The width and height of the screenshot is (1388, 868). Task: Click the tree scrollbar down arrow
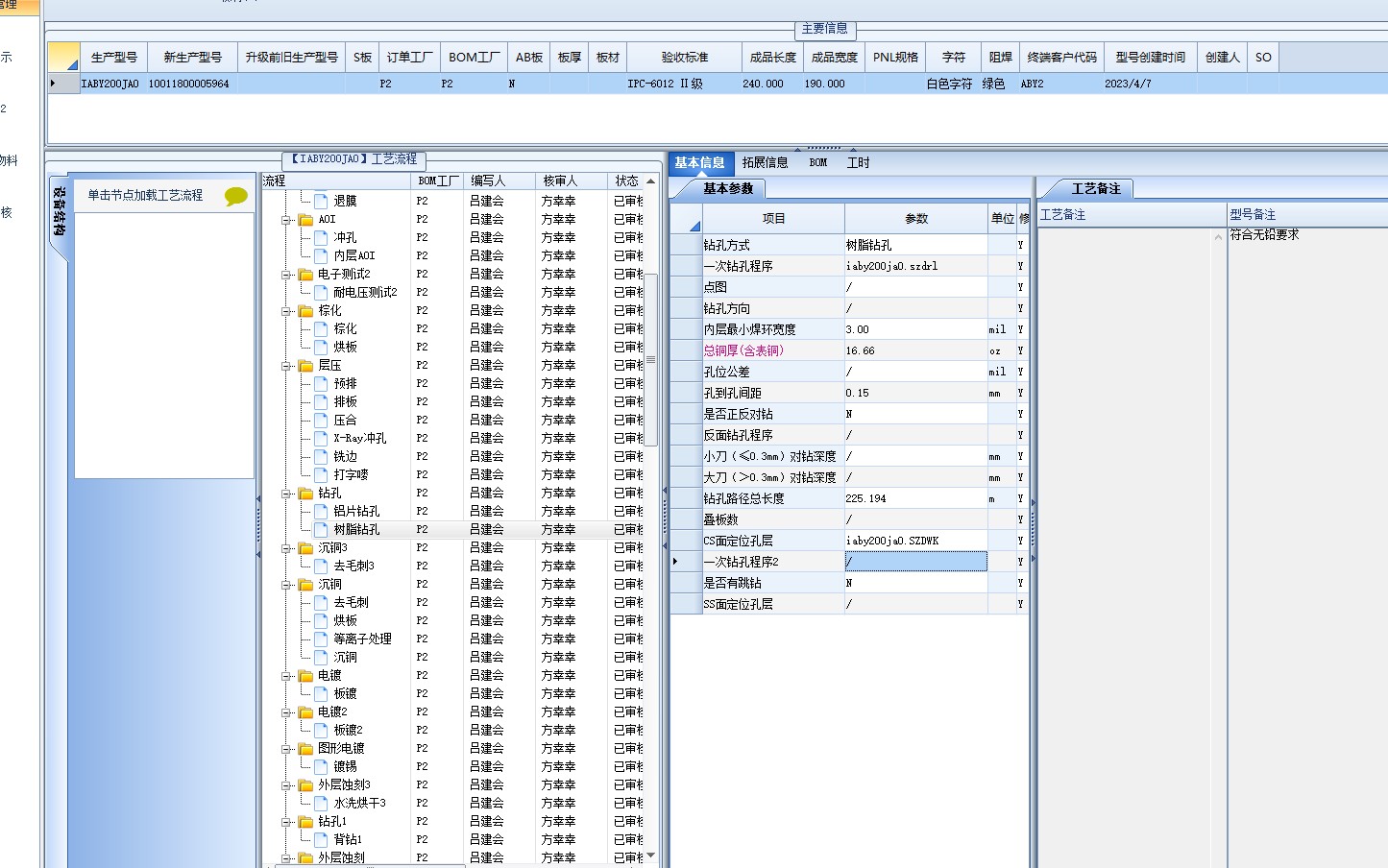click(651, 855)
